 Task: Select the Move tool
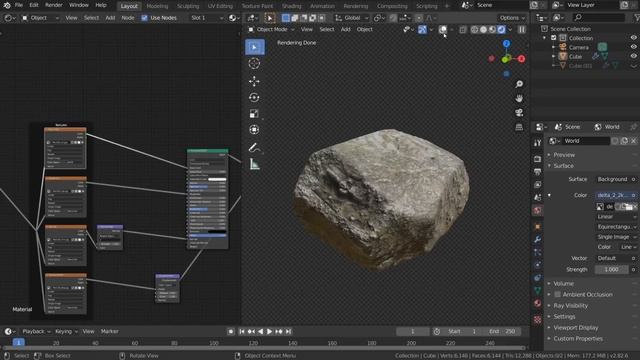pyautogui.click(x=254, y=81)
